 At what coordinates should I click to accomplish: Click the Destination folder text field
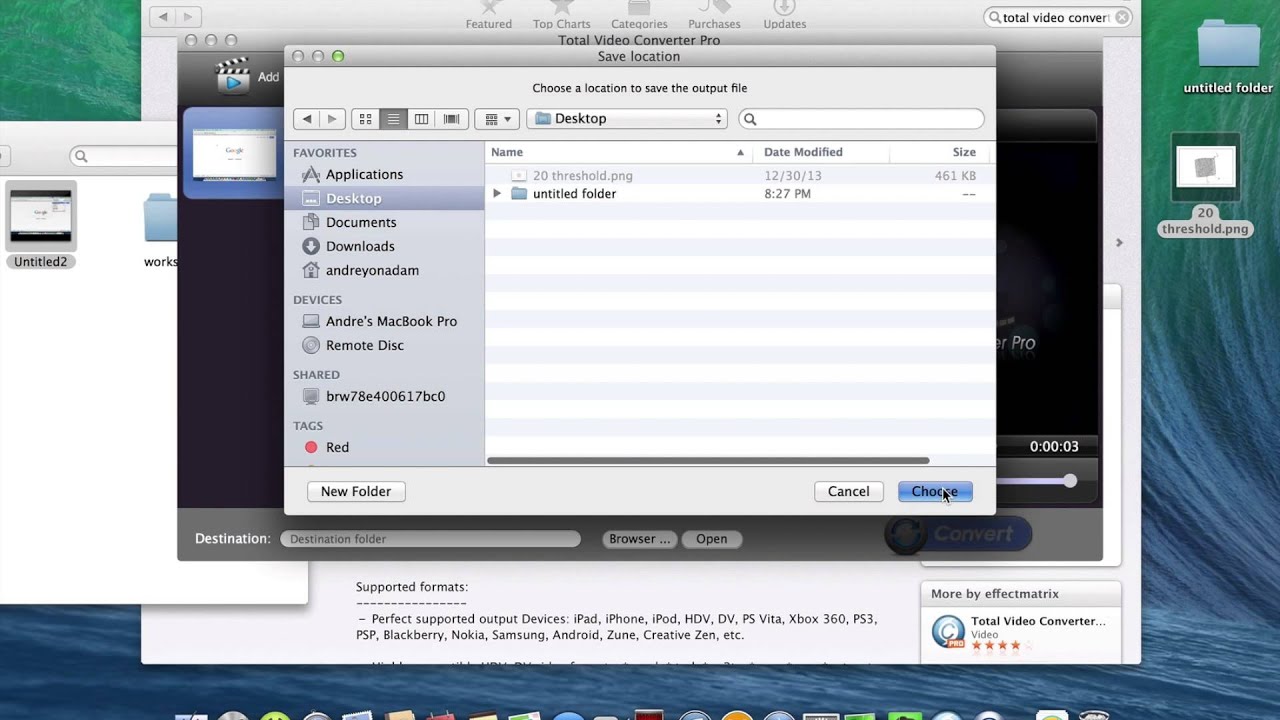point(430,539)
